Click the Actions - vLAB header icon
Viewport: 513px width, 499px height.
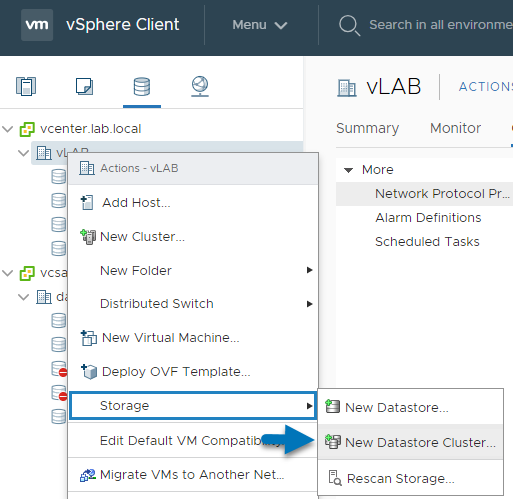[x=87, y=168]
